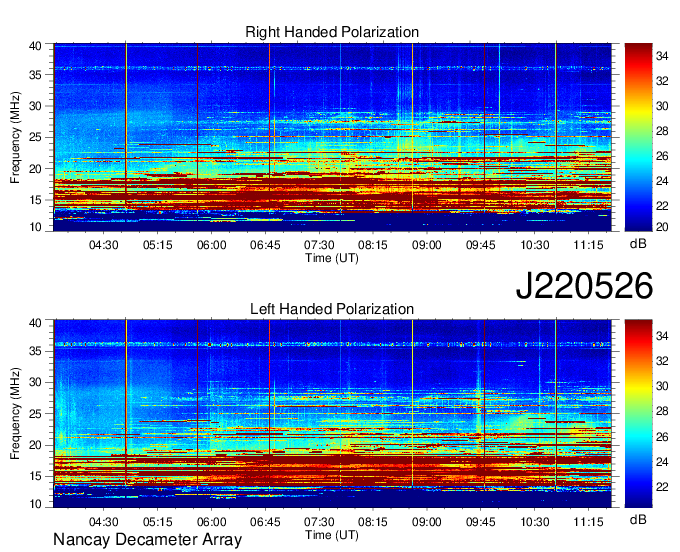This screenshot has width=680, height=552.
Task: Click the Time (UT) label under the left-handed plot
Action: tap(332, 535)
